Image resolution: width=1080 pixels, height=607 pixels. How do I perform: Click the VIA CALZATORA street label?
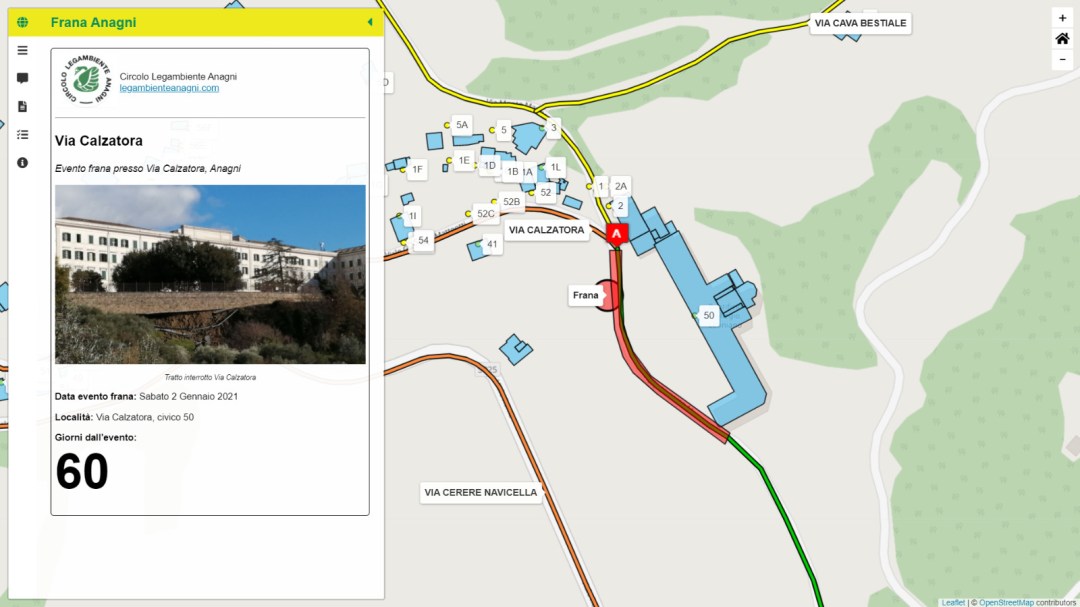coord(546,230)
